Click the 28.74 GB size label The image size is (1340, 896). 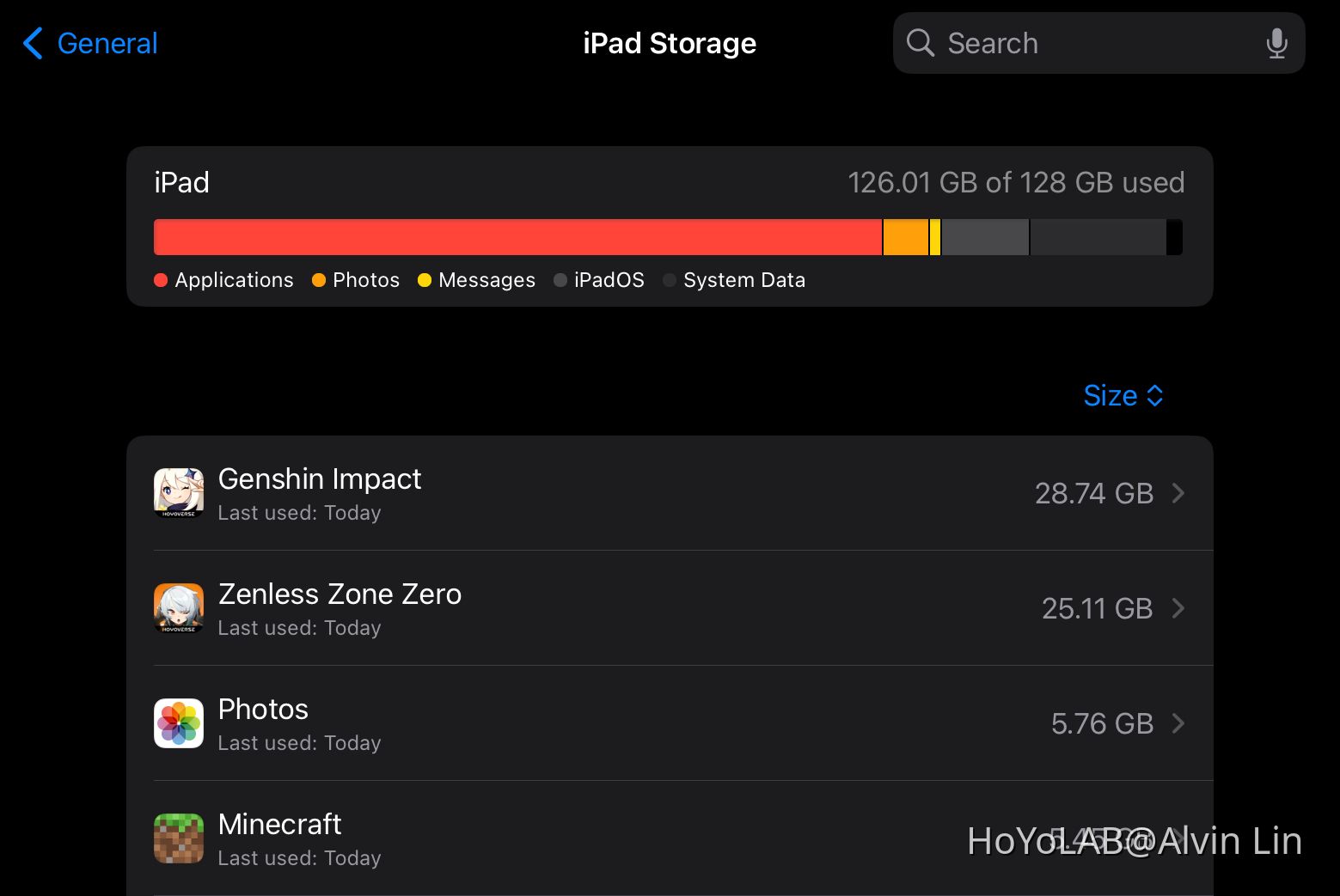click(1093, 493)
